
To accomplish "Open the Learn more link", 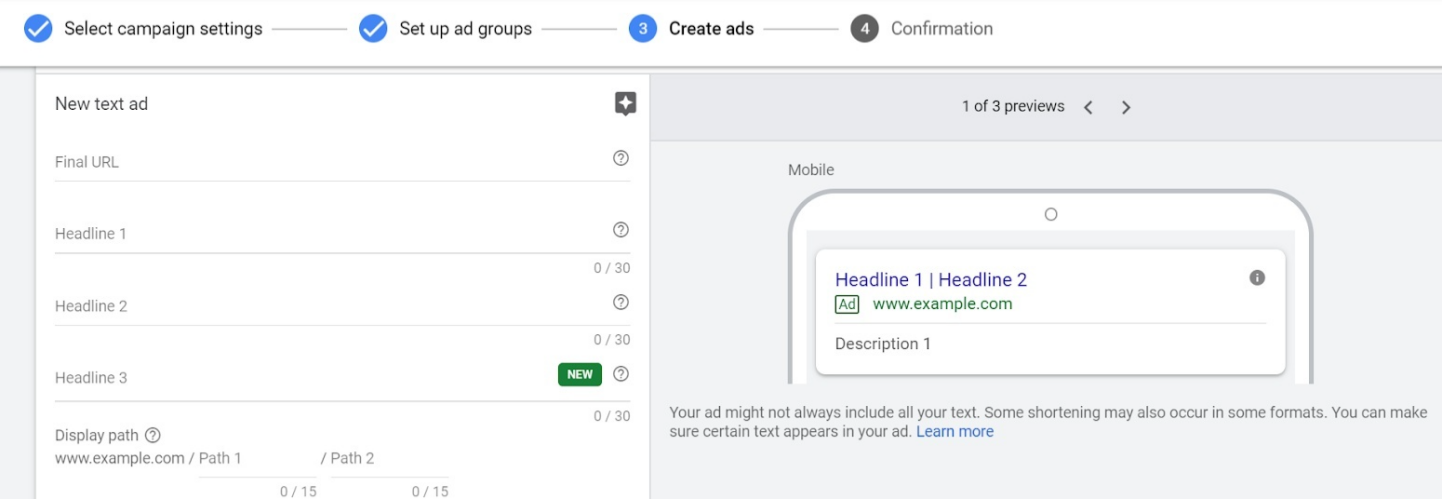I will coord(955,432).
